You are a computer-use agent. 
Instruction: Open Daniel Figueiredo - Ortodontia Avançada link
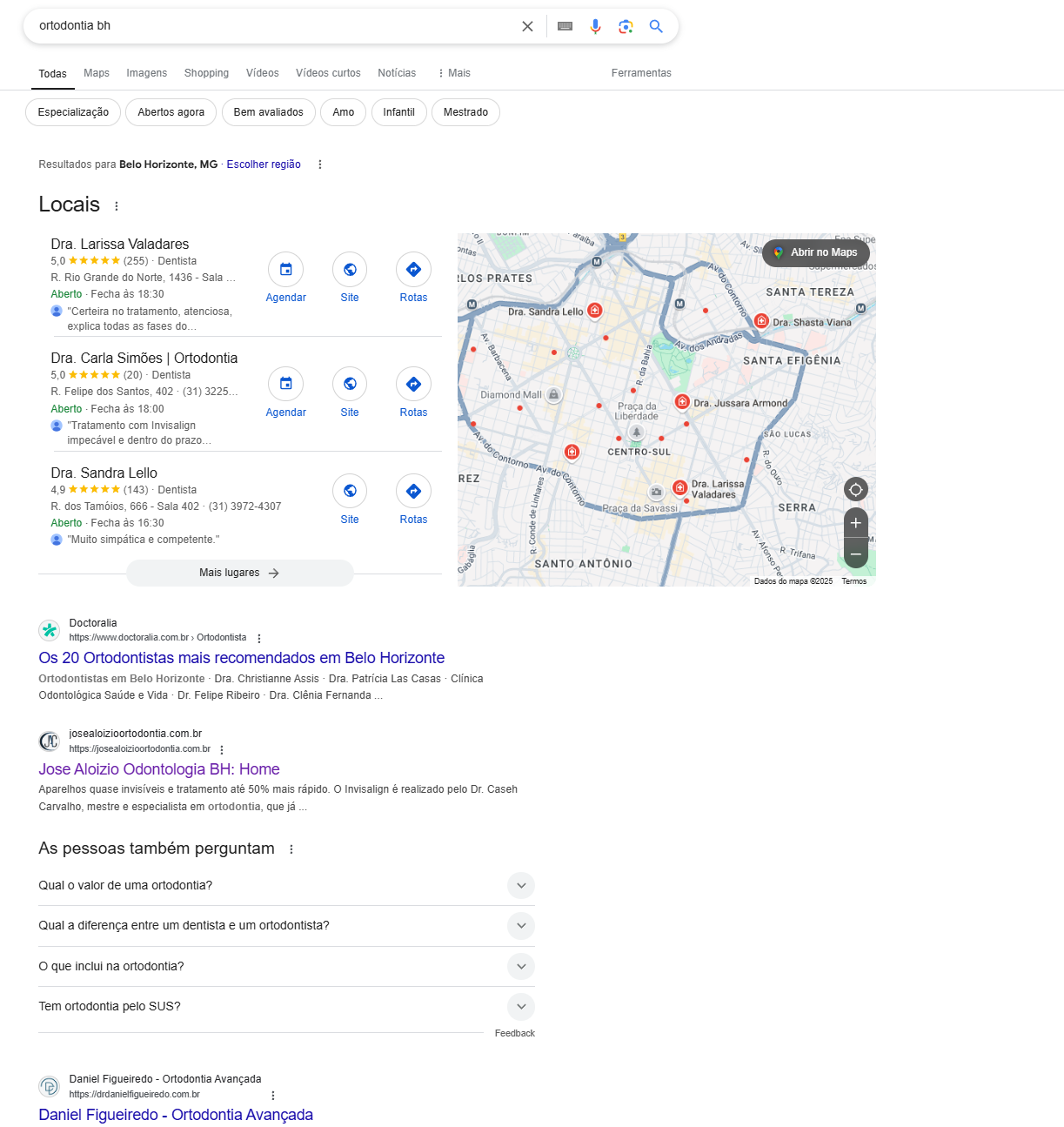[176, 1115]
